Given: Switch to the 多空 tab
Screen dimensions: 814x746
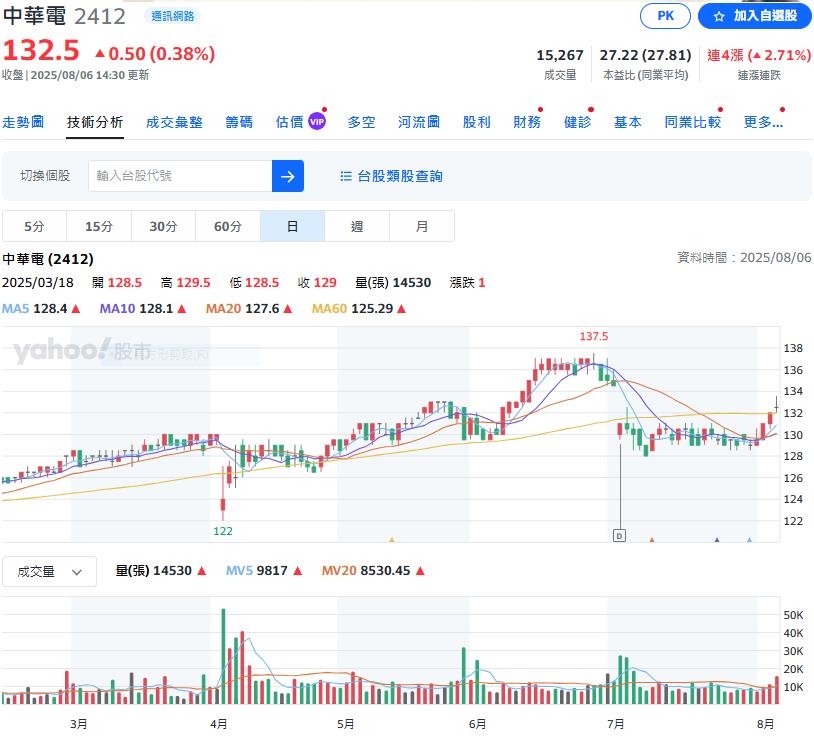Looking at the screenshot, I should tap(361, 122).
